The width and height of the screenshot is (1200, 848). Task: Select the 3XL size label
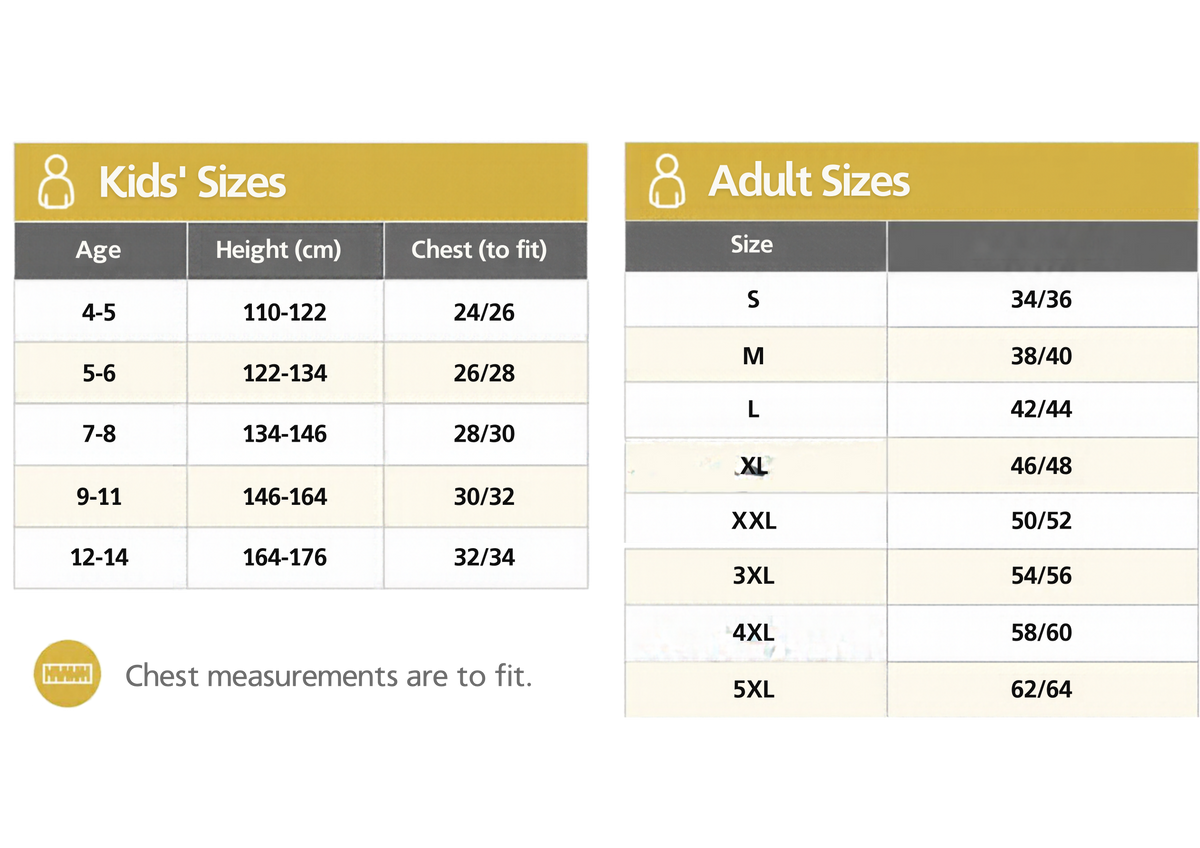click(754, 577)
